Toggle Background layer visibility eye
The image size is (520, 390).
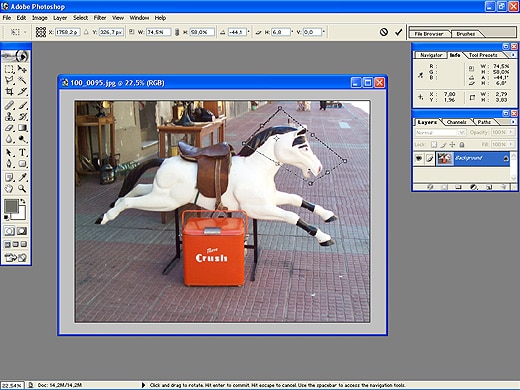(419, 159)
